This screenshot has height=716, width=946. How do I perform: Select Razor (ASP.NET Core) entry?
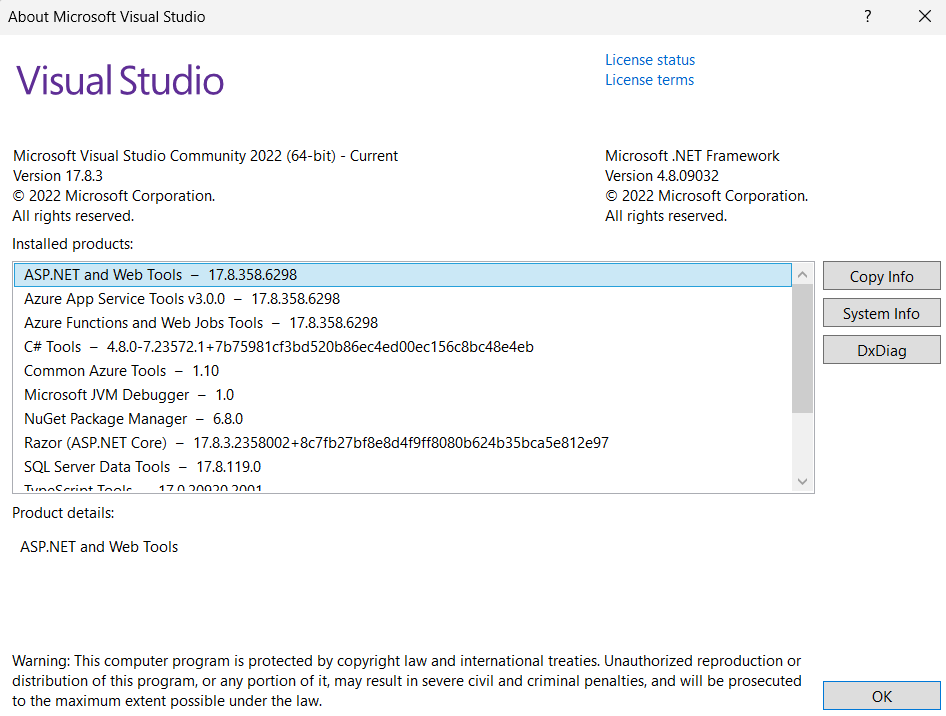click(402, 443)
